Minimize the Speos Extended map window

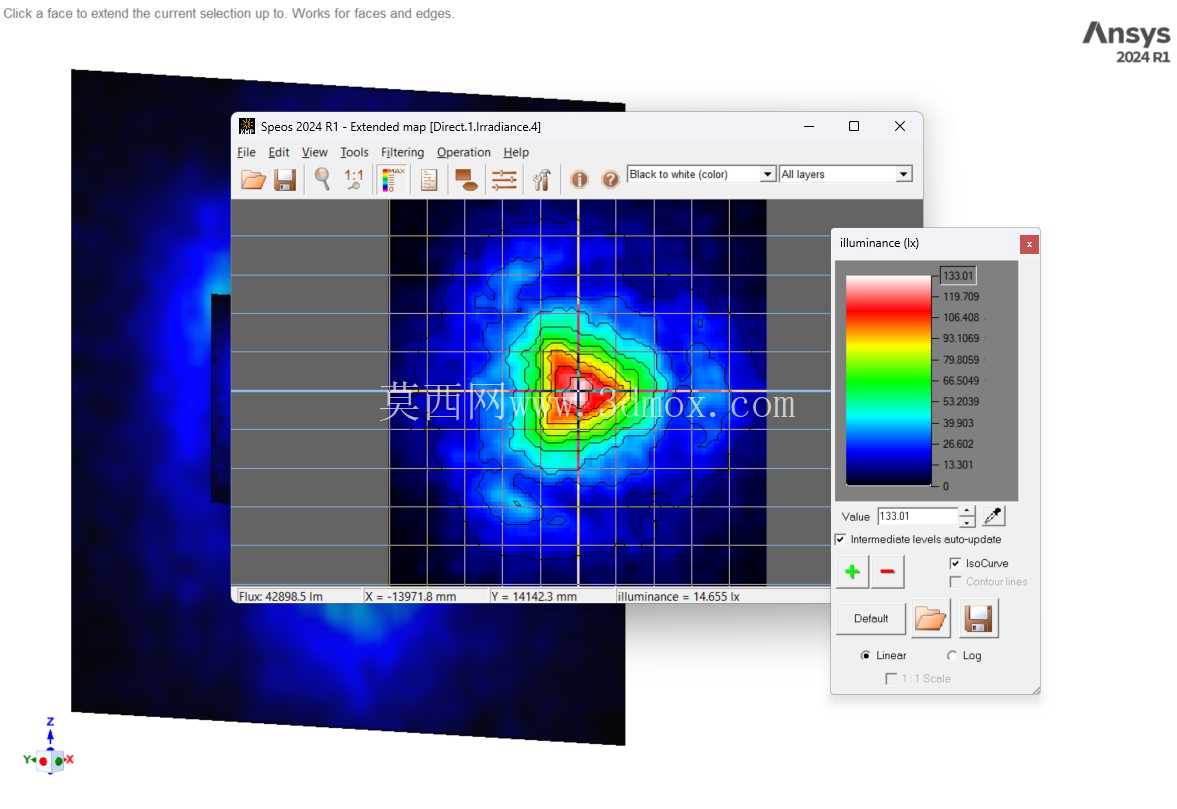(x=808, y=126)
